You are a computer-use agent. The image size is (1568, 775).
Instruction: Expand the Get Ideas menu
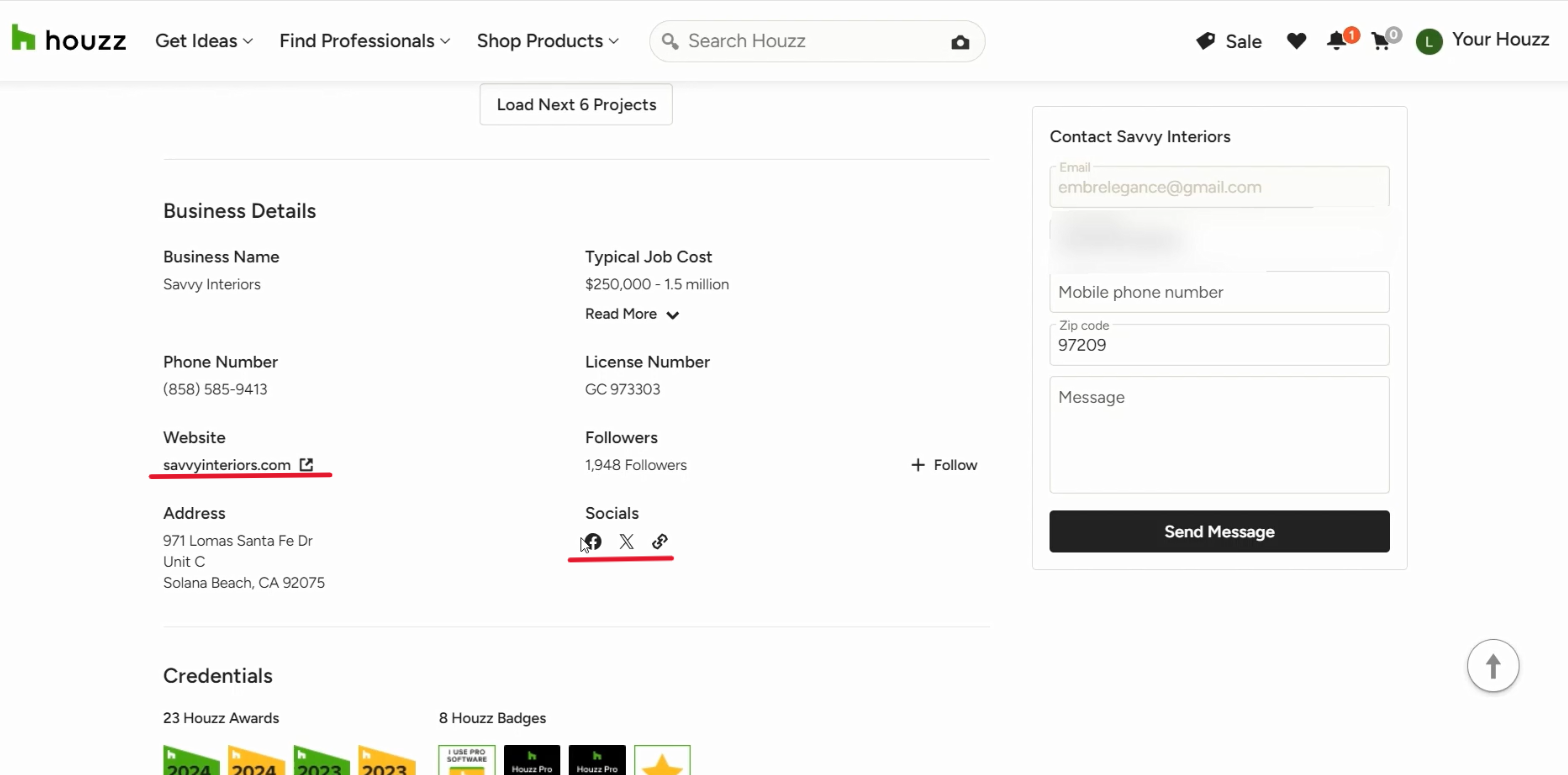(204, 41)
